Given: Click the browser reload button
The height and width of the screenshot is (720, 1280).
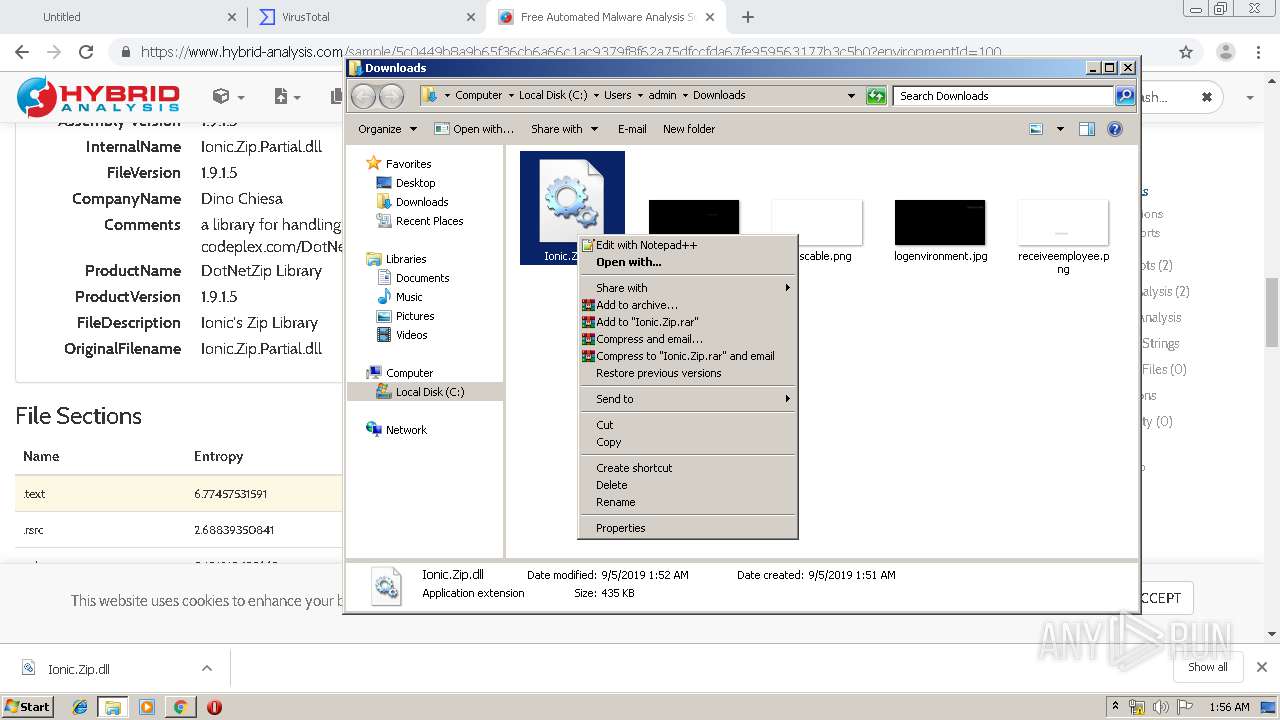Looking at the screenshot, I should (x=86, y=52).
